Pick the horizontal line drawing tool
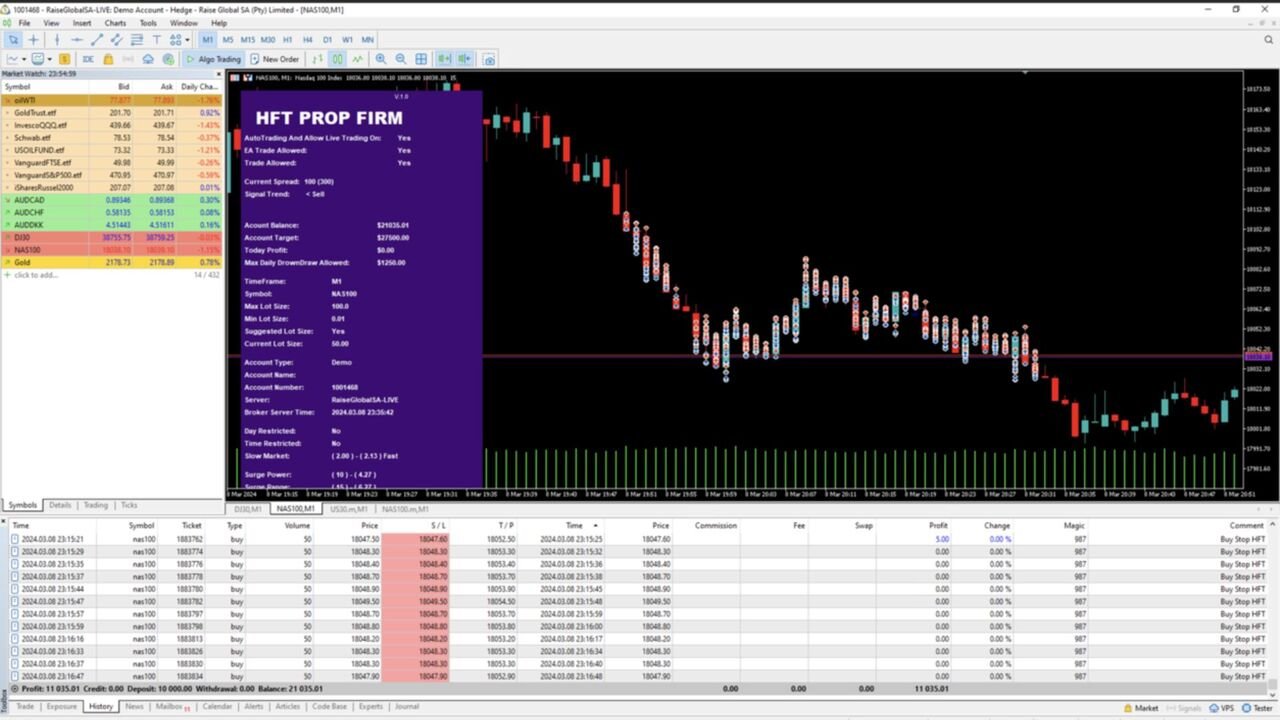1280x720 pixels. (x=77, y=40)
